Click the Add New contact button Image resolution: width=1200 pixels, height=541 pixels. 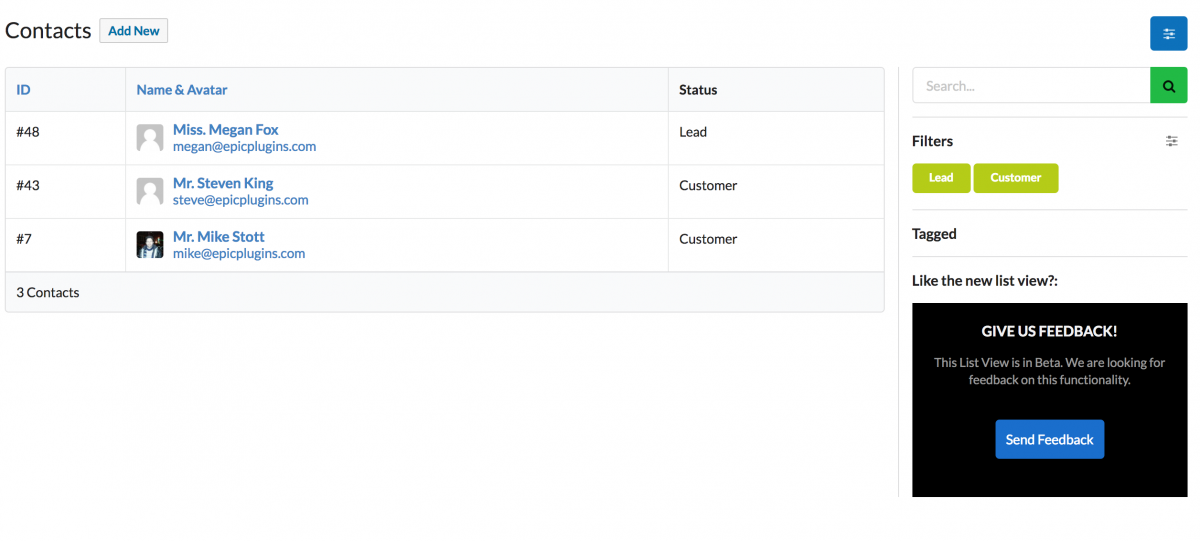134,31
